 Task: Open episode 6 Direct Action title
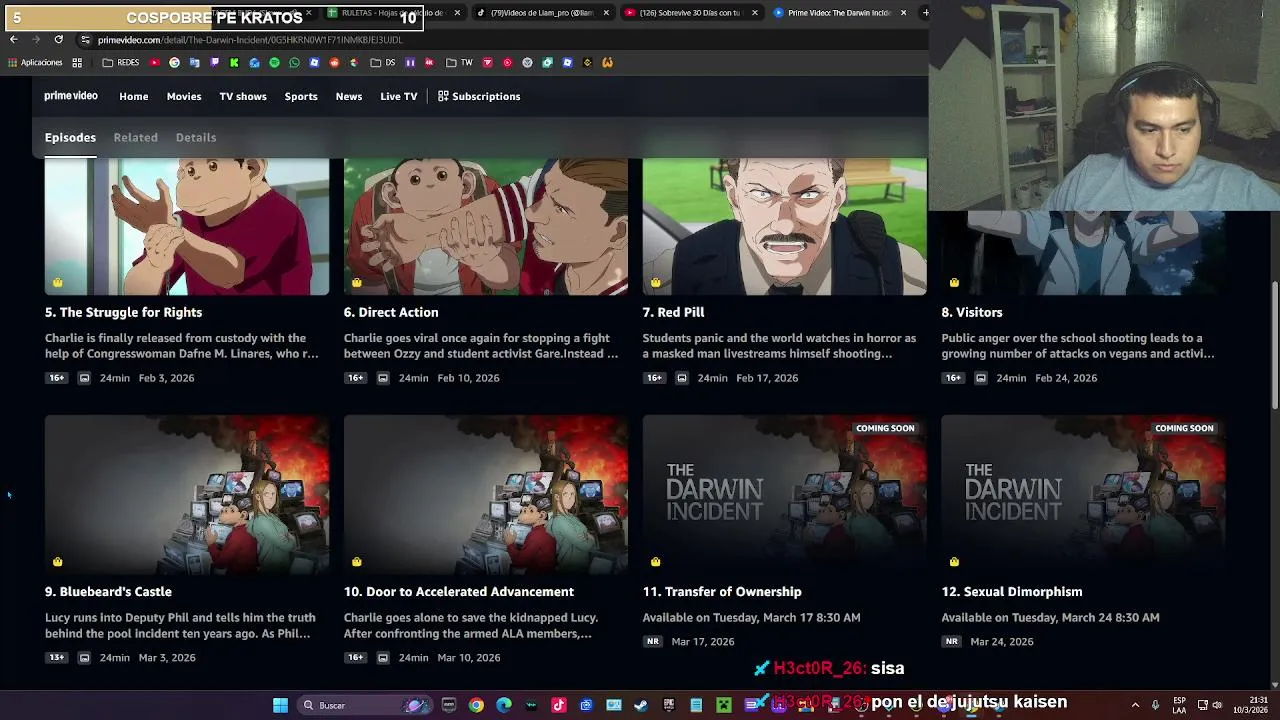pyautogui.click(x=391, y=312)
